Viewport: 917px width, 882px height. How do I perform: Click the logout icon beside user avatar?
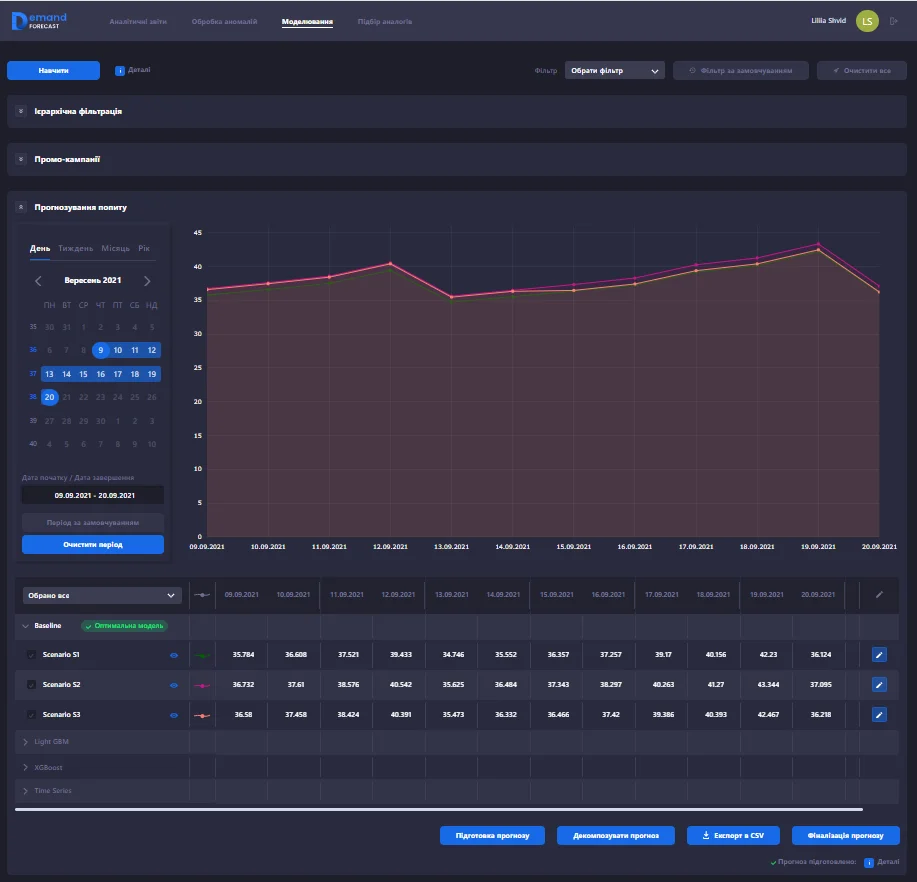point(893,21)
